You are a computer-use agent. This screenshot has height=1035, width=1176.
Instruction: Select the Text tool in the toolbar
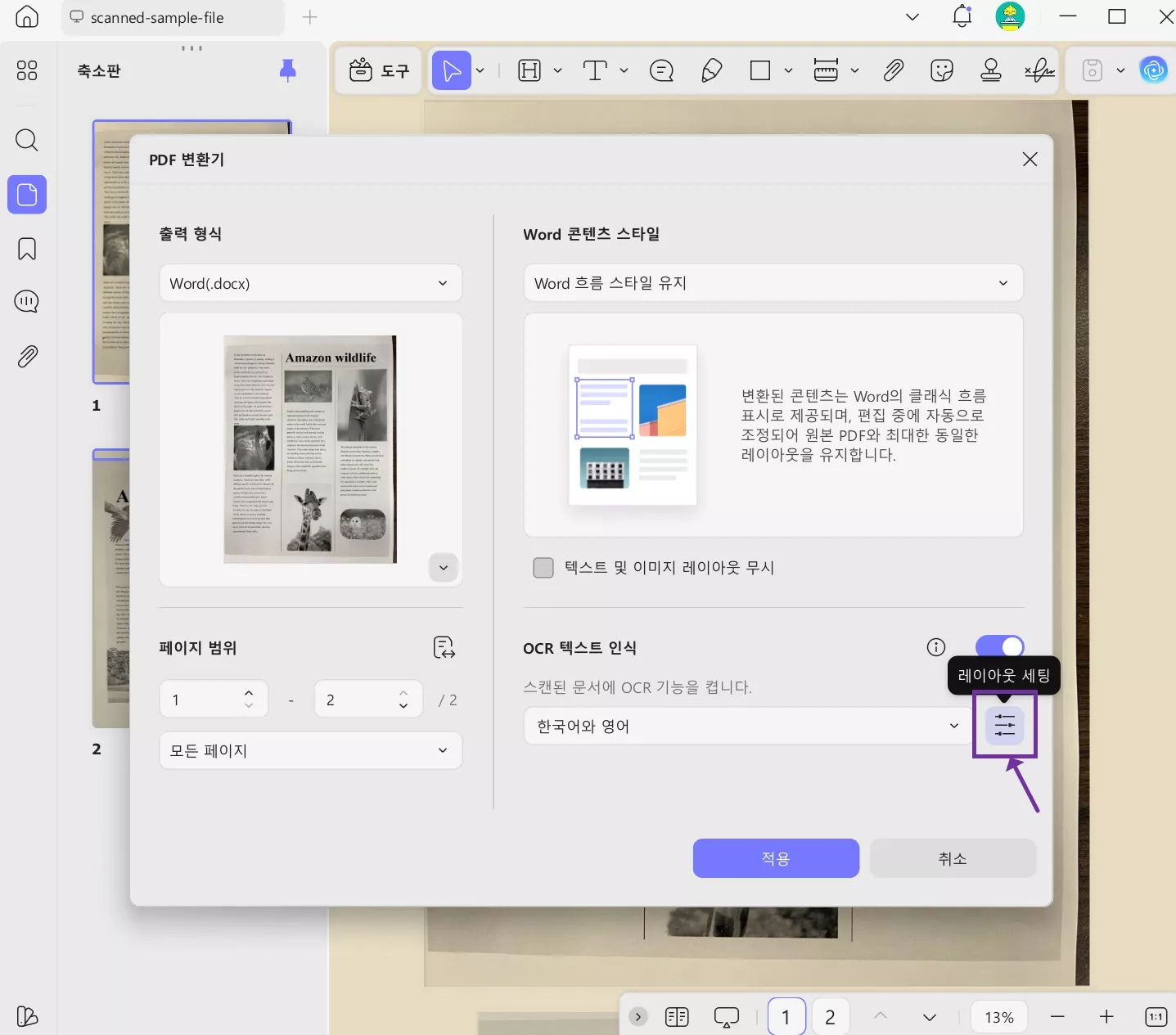point(595,70)
